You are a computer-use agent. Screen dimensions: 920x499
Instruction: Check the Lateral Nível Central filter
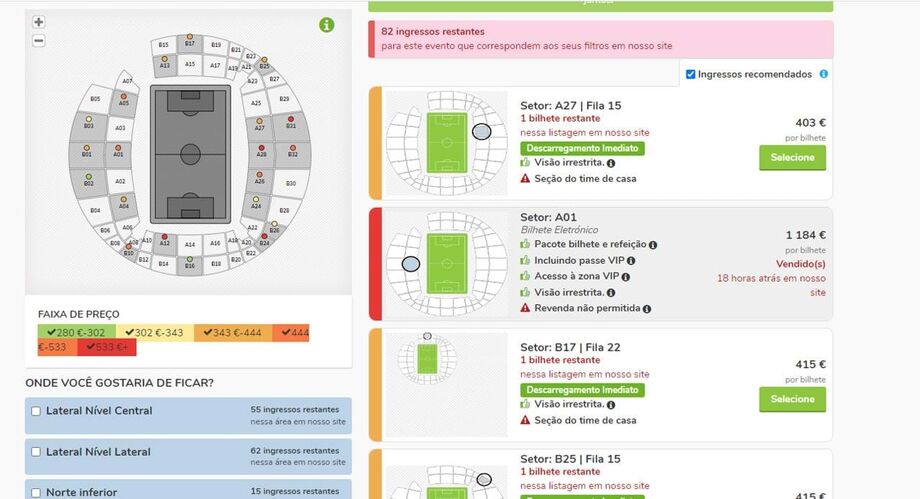coord(37,411)
